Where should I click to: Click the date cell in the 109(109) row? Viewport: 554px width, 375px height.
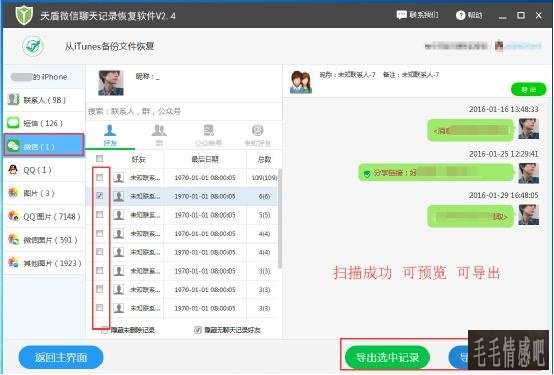pos(205,177)
